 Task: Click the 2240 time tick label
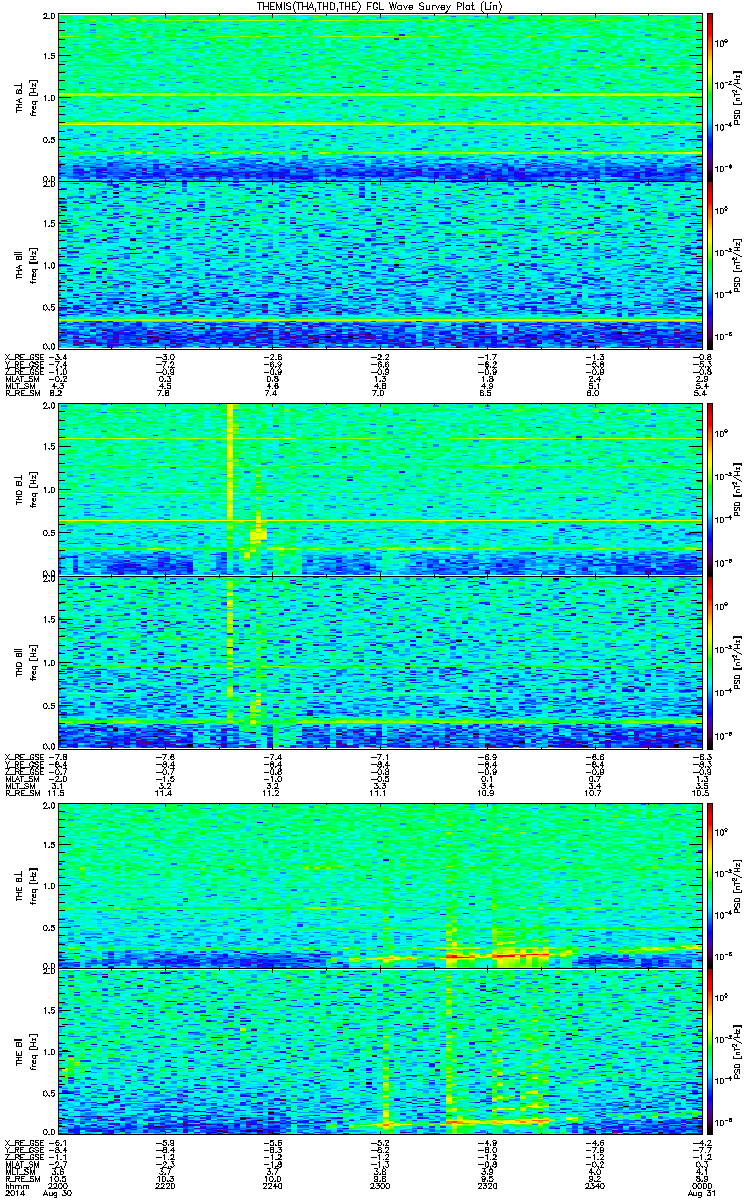coord(273,1186)
